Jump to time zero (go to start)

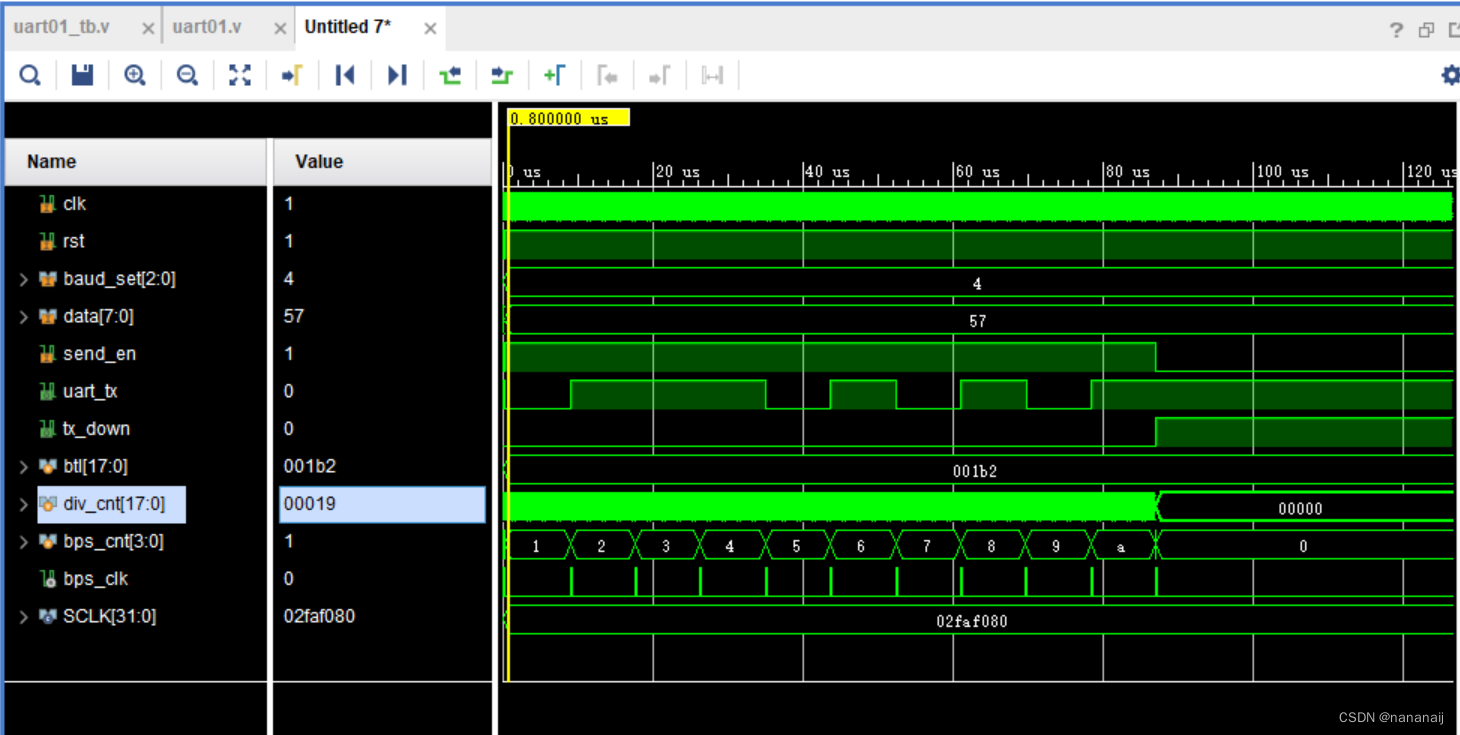[345, 75]
